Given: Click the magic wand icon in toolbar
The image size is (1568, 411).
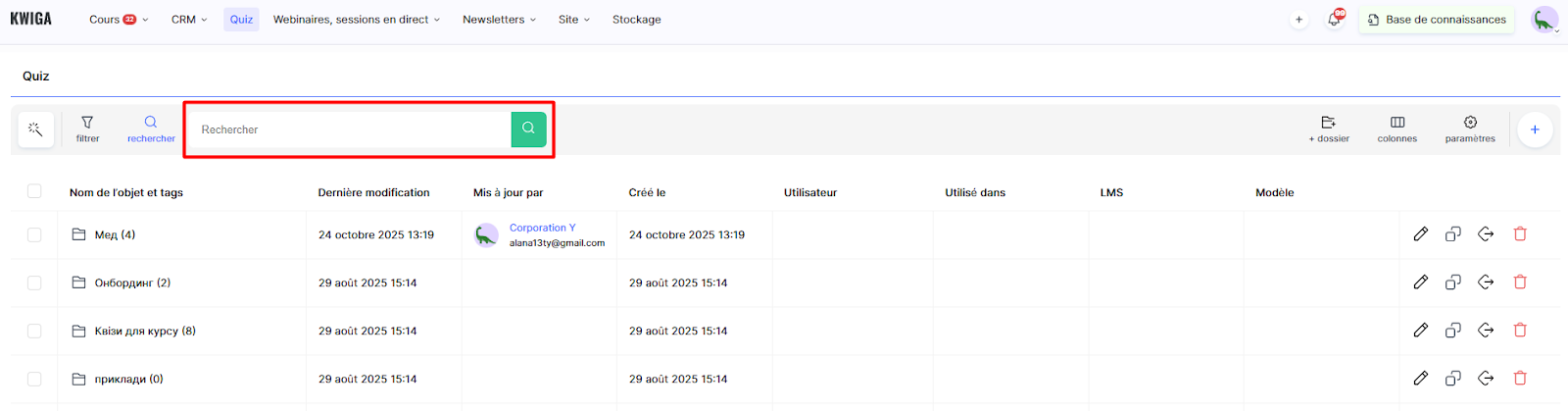Looking at the screenshot, I should click(x=35, y=129).
